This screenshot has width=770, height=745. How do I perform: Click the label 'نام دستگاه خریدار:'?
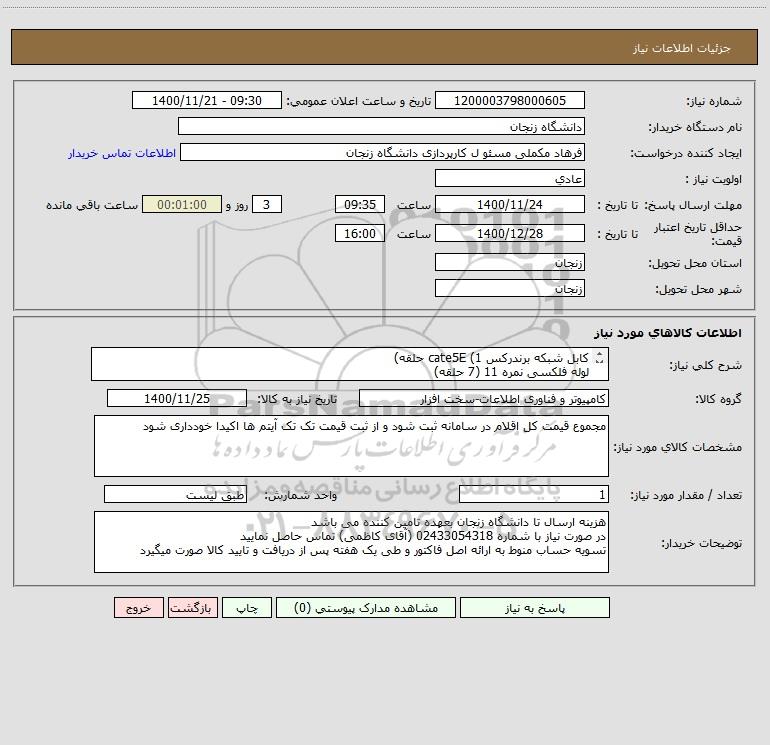(695, 127)
